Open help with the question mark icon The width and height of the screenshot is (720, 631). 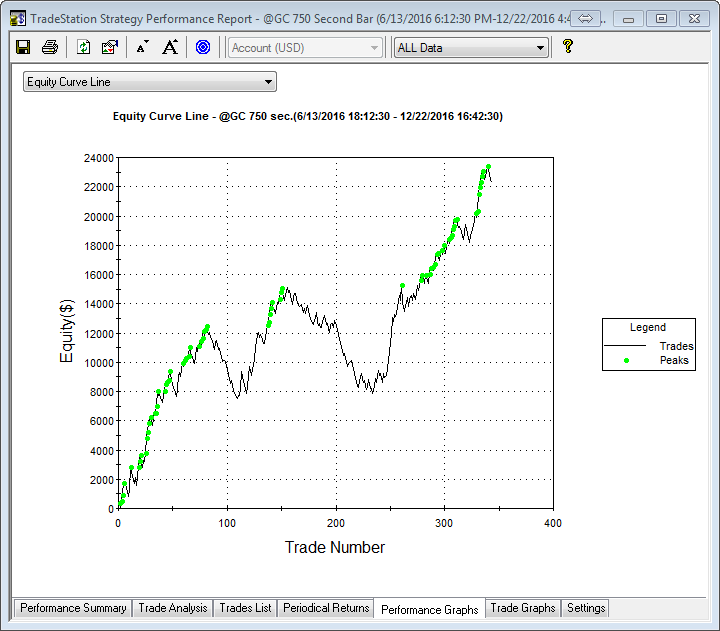click(x=568, y=46)
